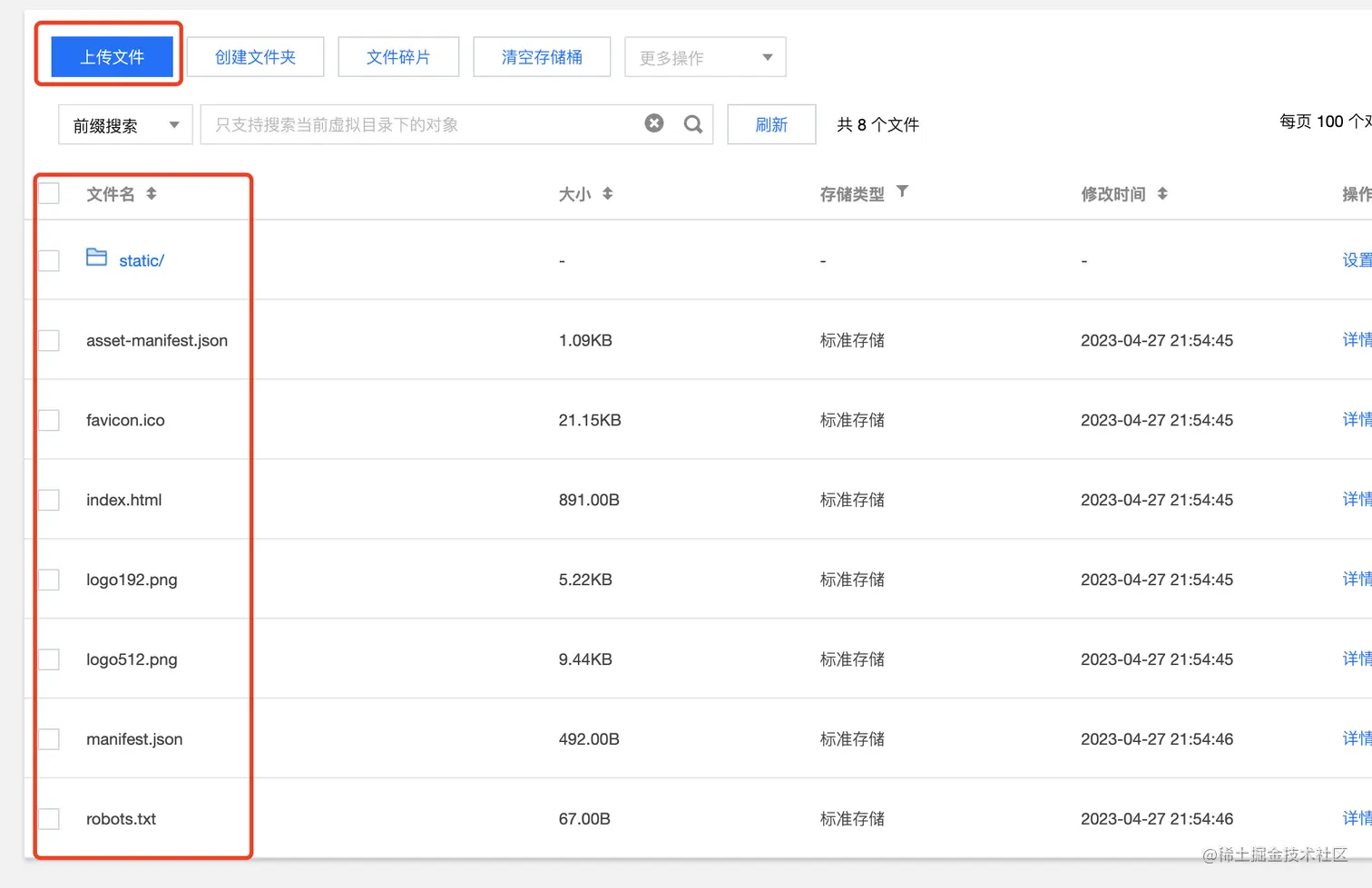Click 清空存储桶 to empty the bucket

coord(542,57)
